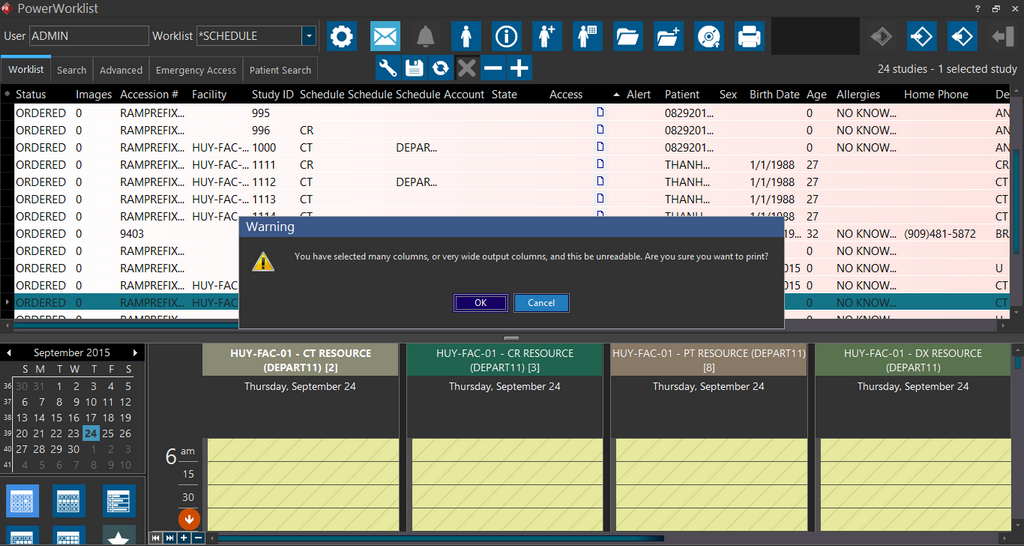This screenshot has height=546, width=1024.
Task: Click the patient information icon
Action: point(507,37)
